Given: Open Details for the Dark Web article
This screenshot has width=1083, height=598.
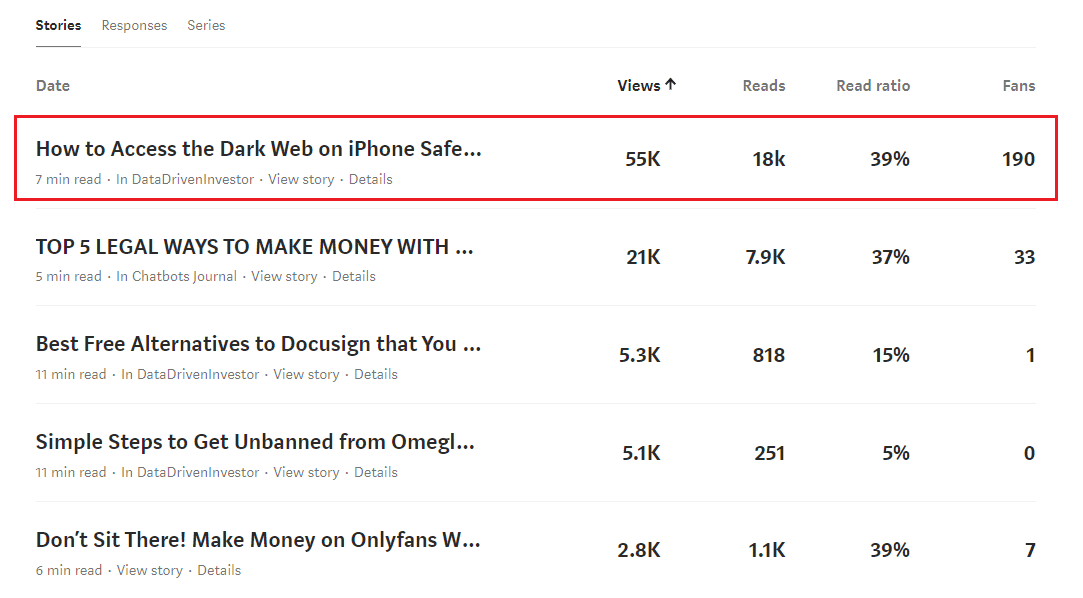Looking at the screenshot, I should (x=371, y=180).
